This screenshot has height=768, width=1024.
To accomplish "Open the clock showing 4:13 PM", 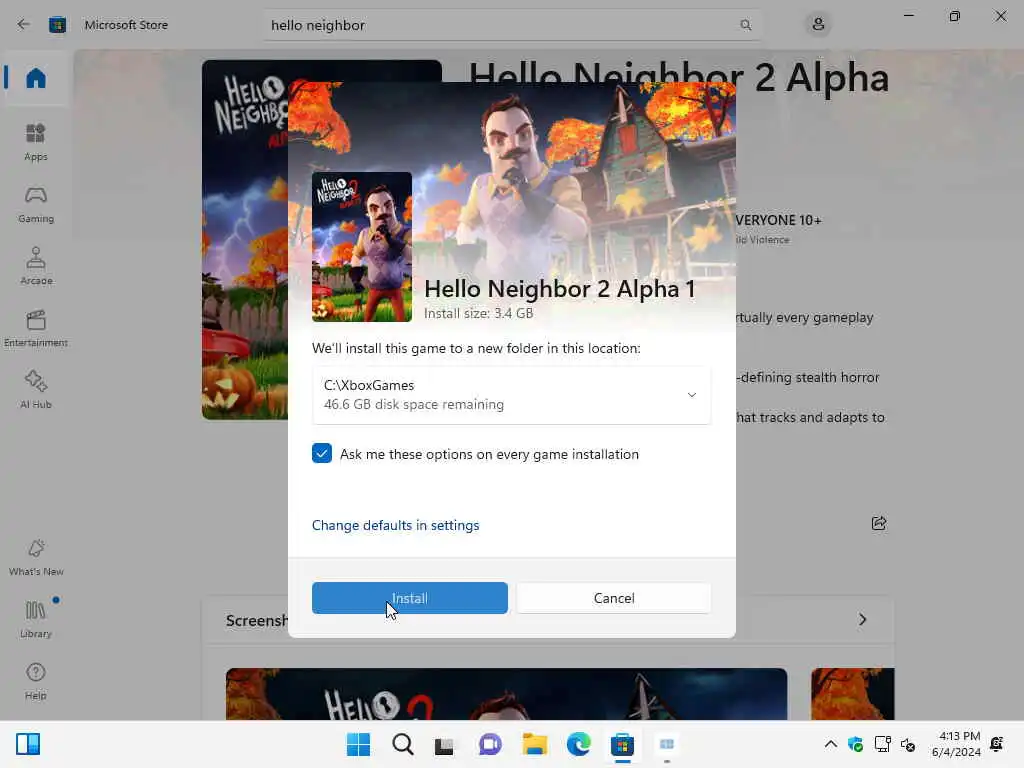I will [956, 744].
